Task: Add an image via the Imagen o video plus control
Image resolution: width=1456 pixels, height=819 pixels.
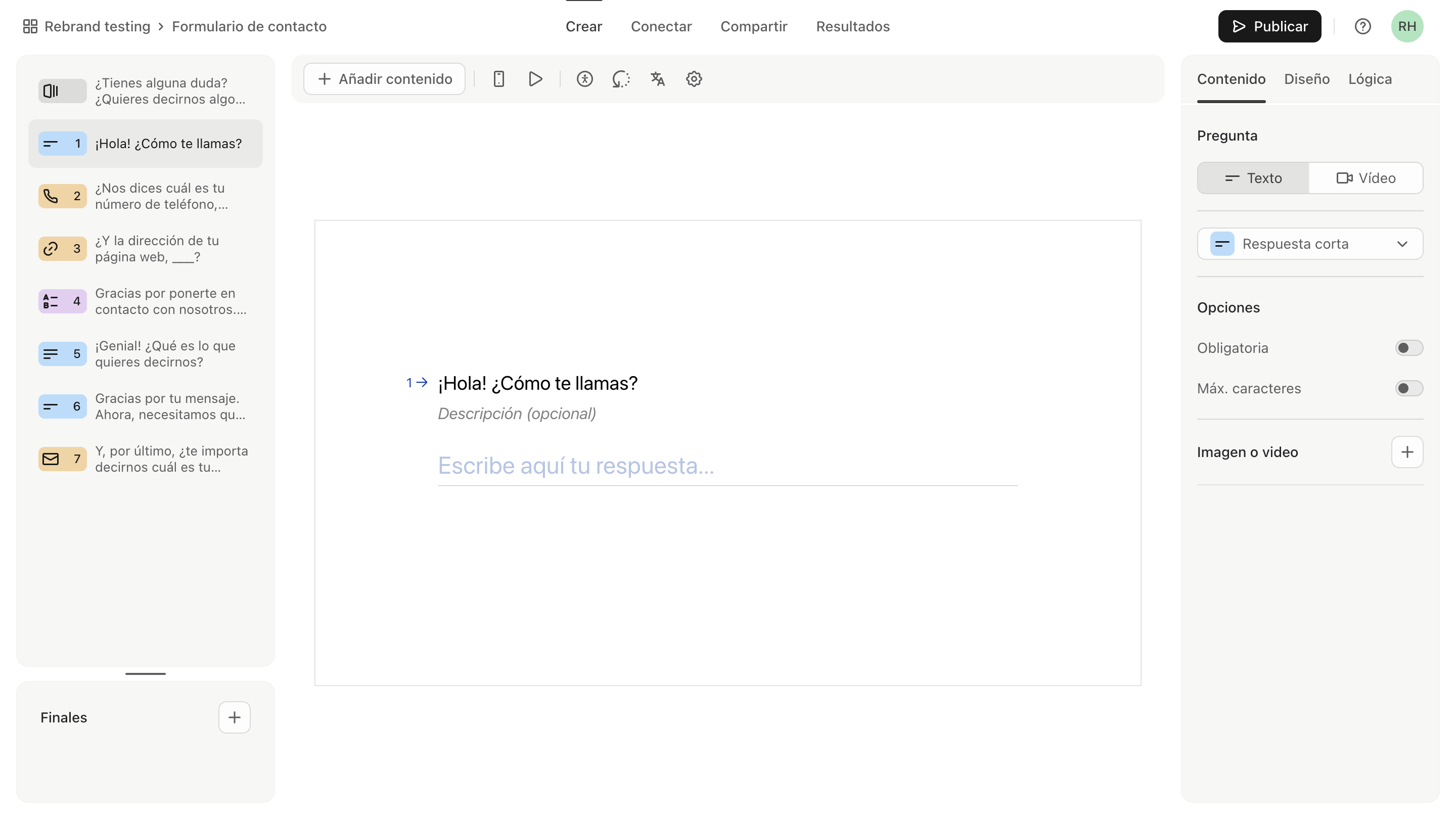Action: point(1407,451)
